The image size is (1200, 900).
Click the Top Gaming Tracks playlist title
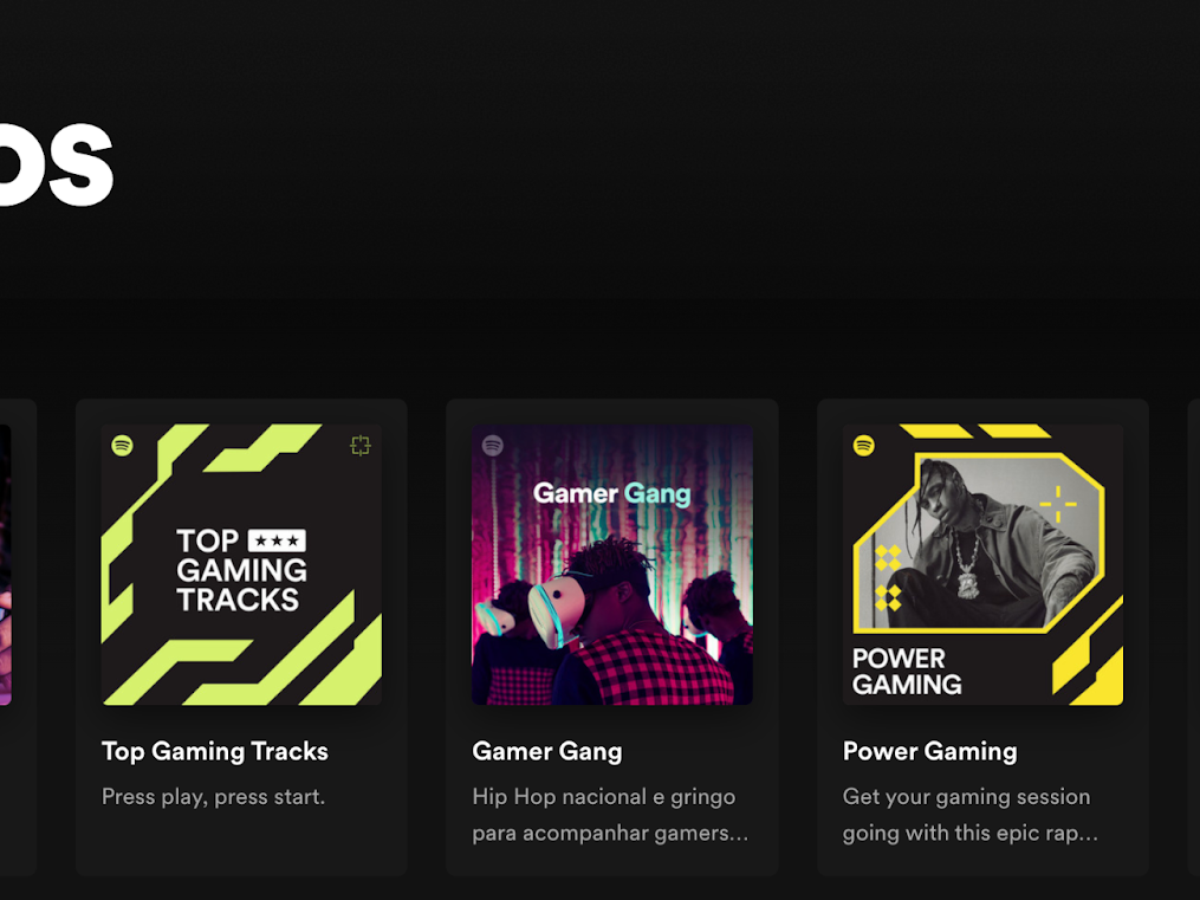point(215,752)
